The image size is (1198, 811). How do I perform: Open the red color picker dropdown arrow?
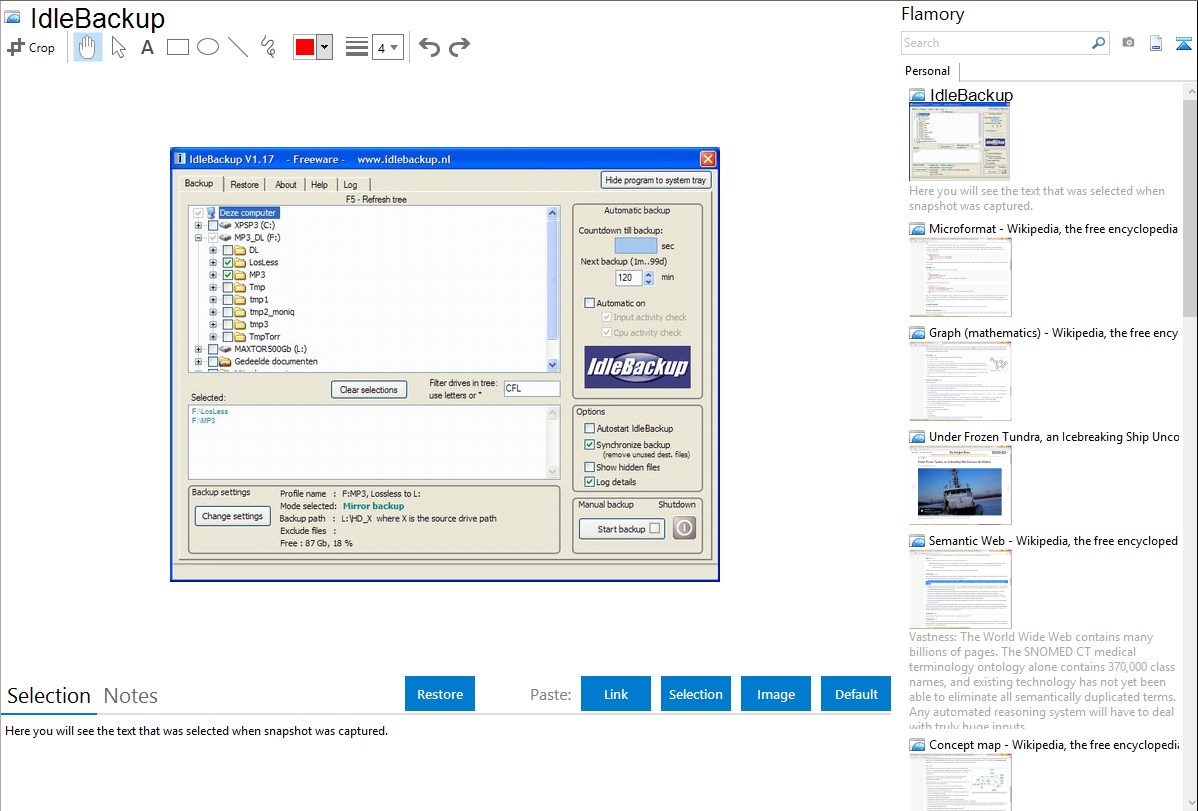click(324, 47)
